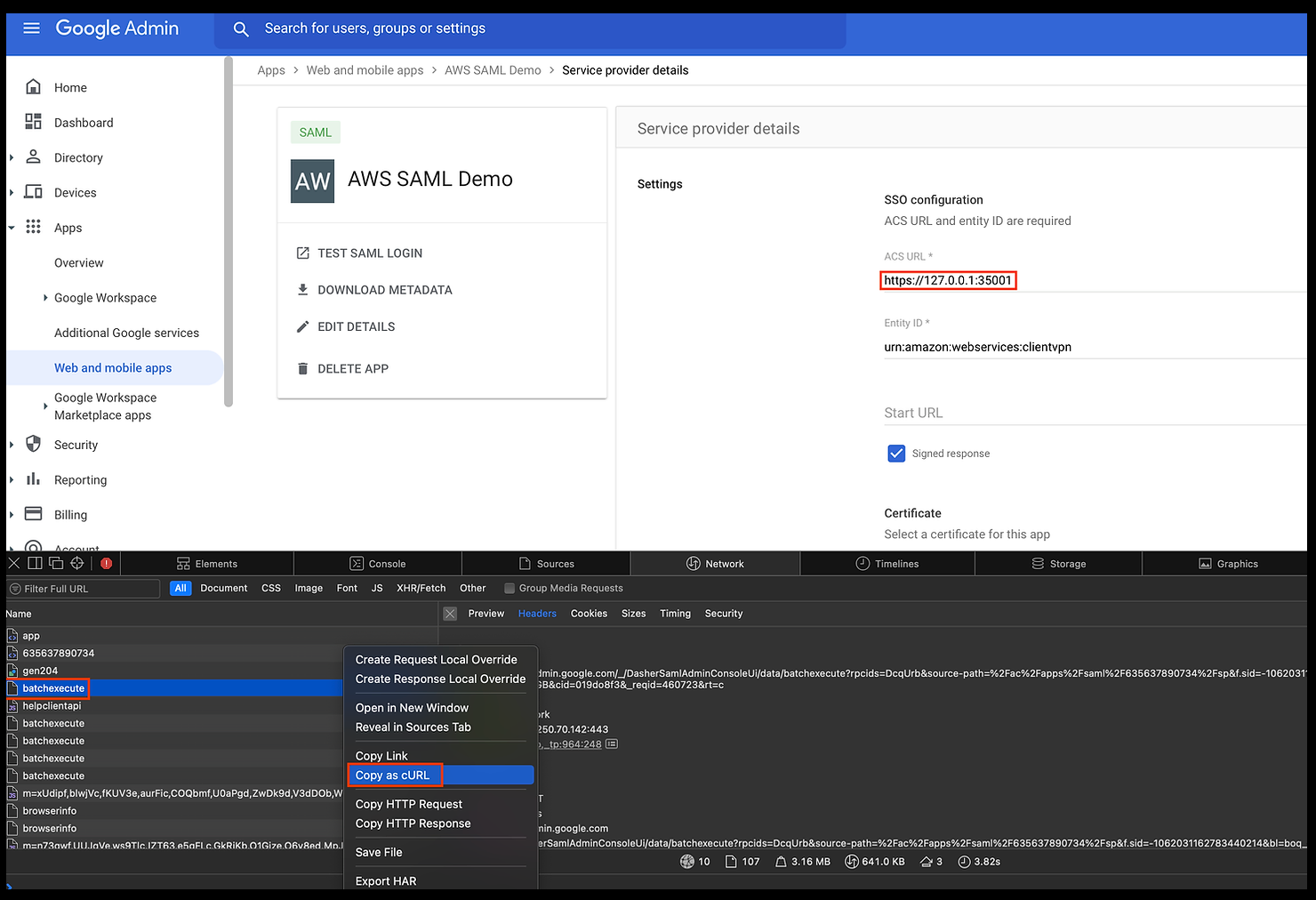Click the ACS URL input field
The height and width of the screenshot is (900, 1316).
pyautogui.click(x=1094, y=280)
